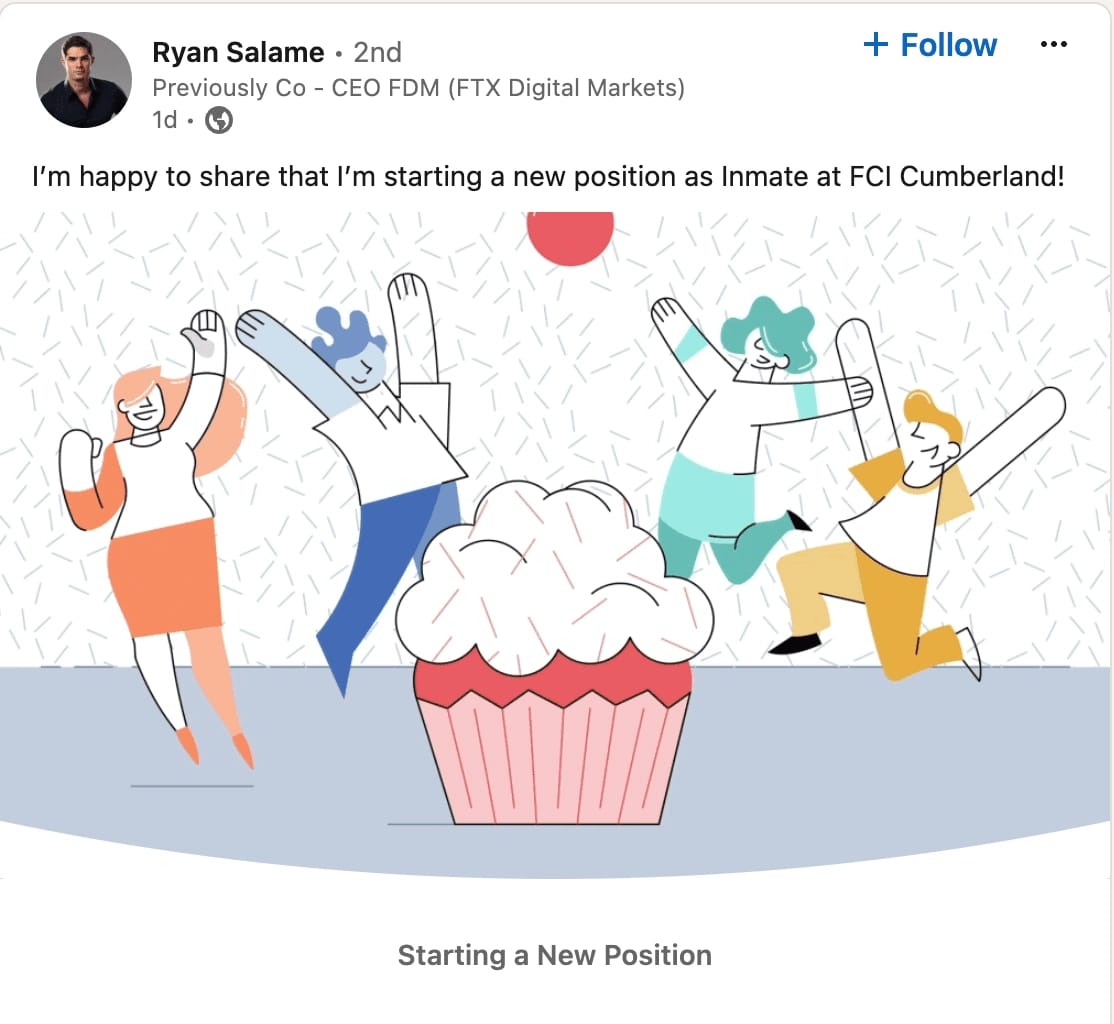Click the globe public-visibility icon
The image size is (1114, 1024).
[219, 120]
